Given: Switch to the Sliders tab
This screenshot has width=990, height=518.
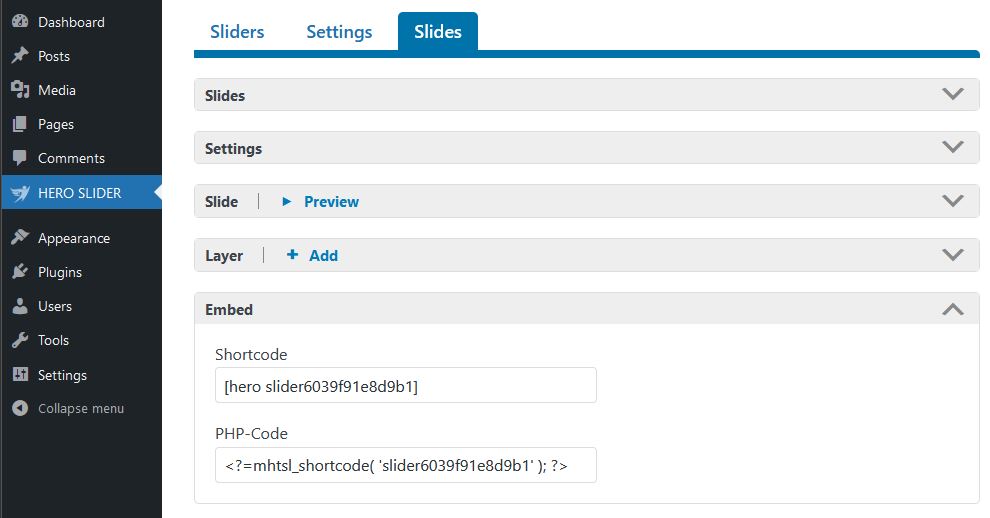Looking at the screenshot, I should point(237,32).
